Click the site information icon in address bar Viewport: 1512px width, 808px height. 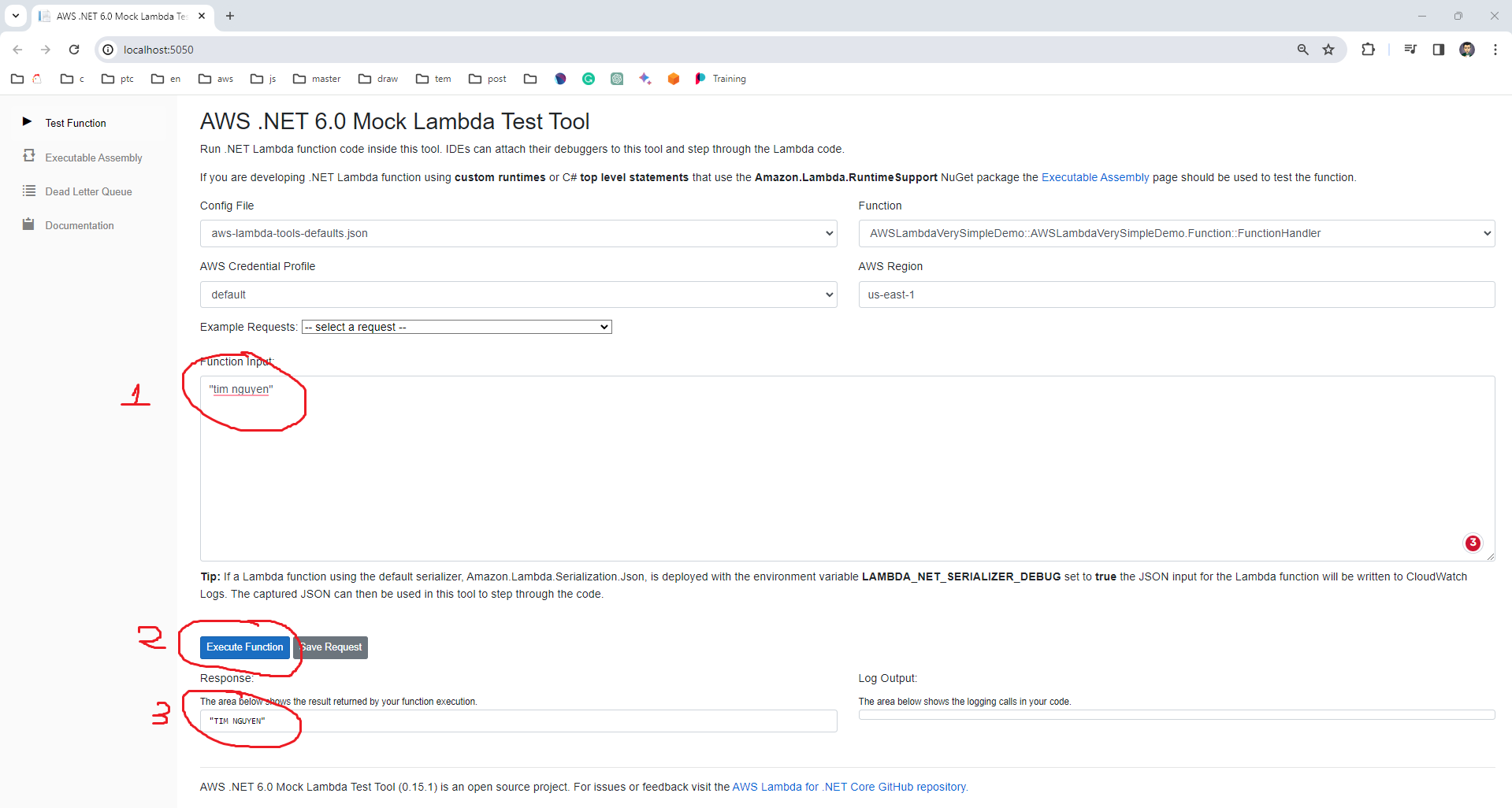point(109,50)
